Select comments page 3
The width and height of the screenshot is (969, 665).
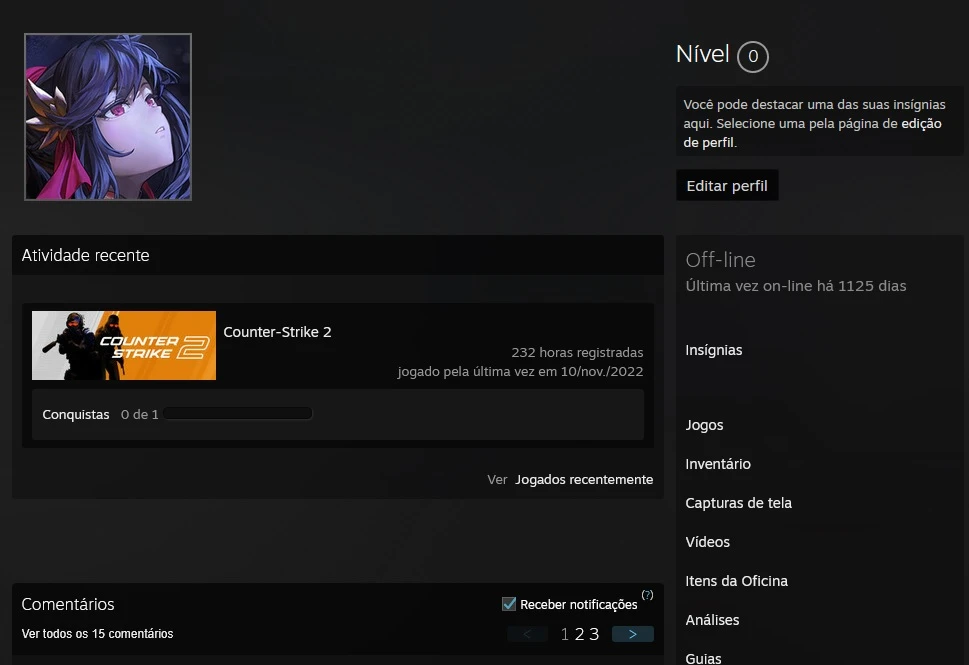click(x=594, y=634)
